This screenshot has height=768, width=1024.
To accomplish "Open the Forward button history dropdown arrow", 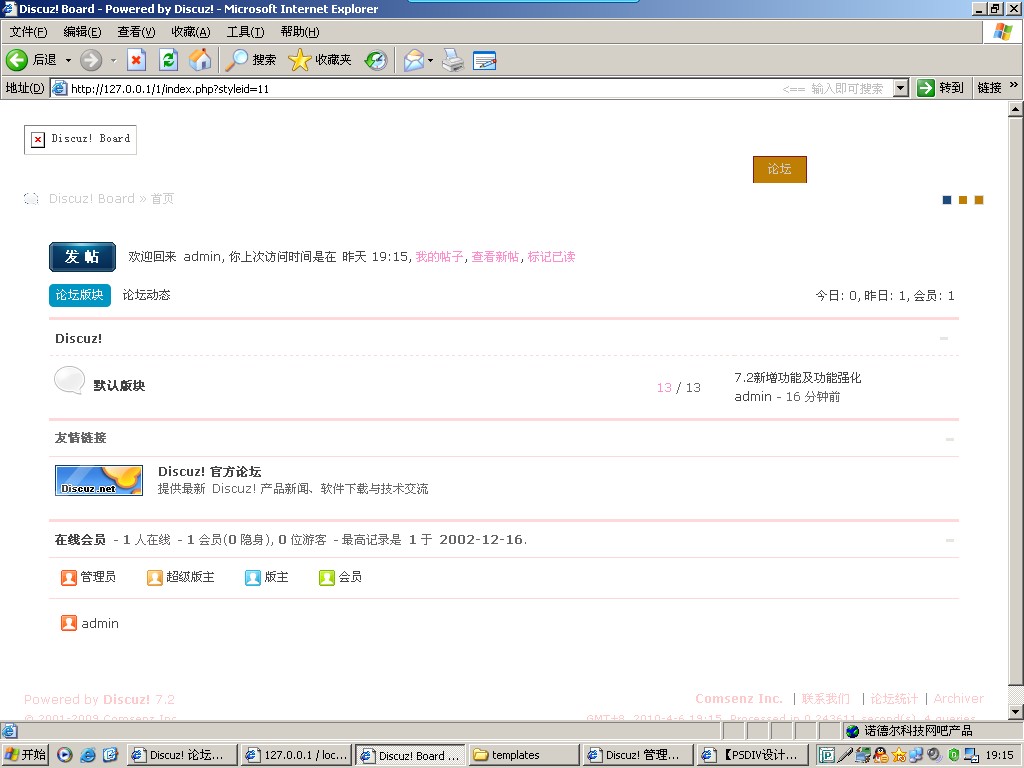I will (113, 60).
